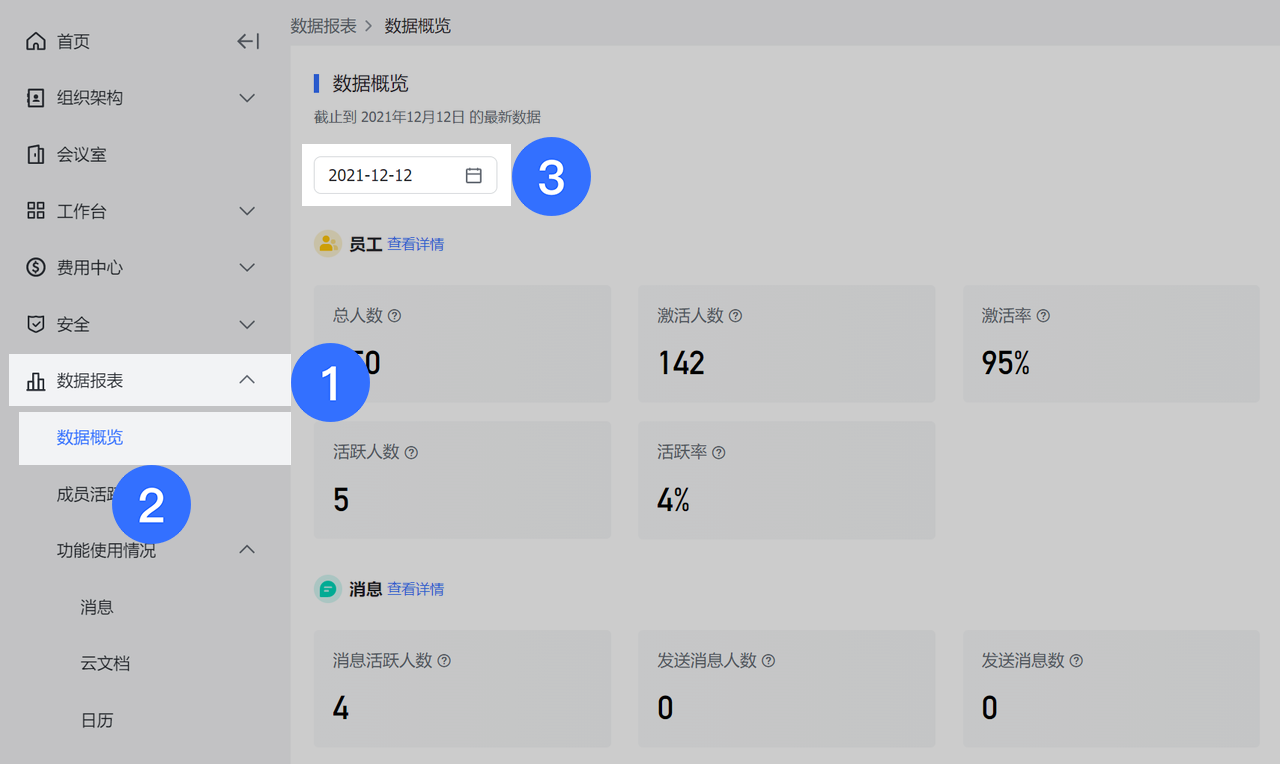Click 查看详情 link next to 消息
Screen dimensions: 1280x764
click(415, 589)
